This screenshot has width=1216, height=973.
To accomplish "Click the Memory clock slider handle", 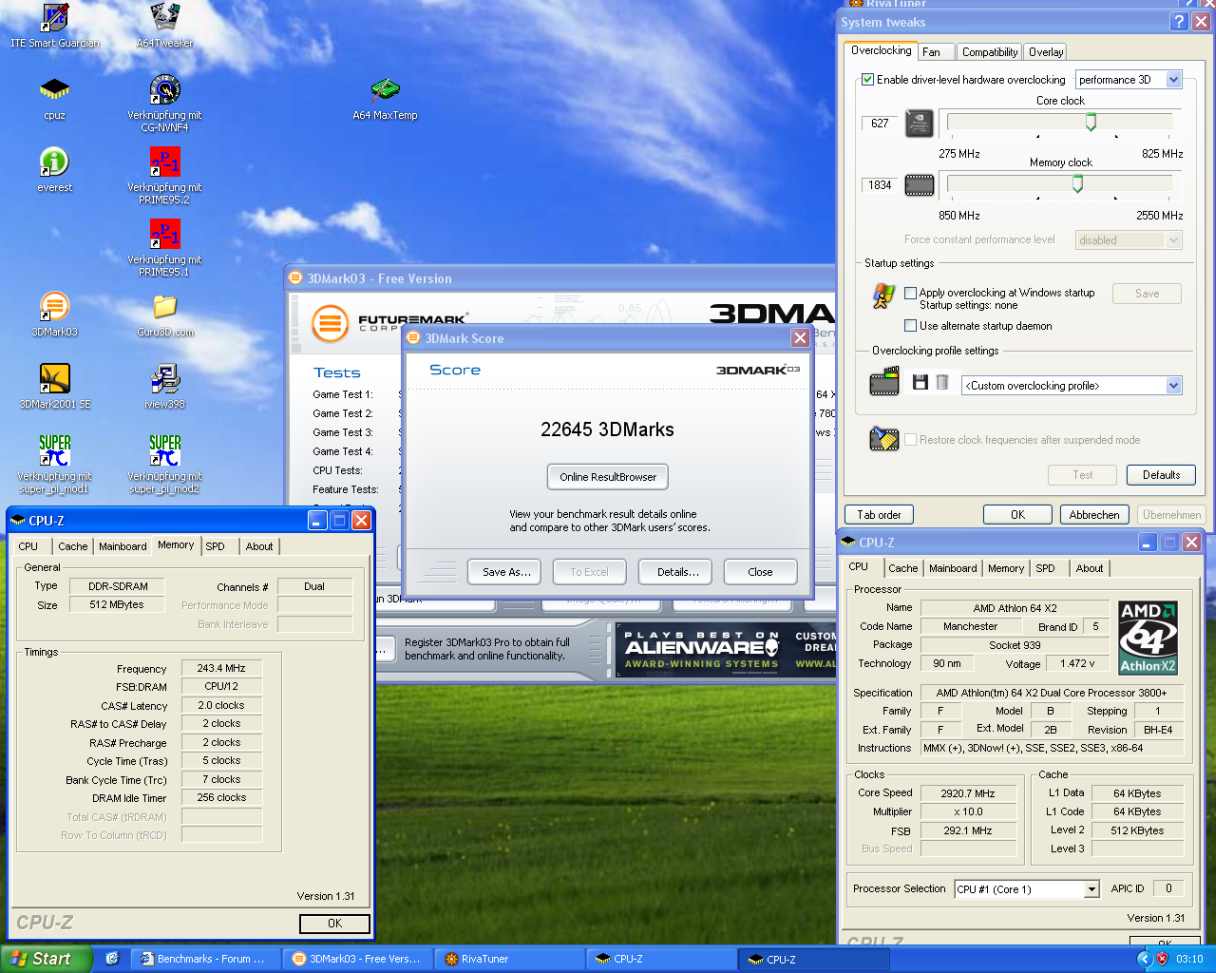I will (1077, 183).
